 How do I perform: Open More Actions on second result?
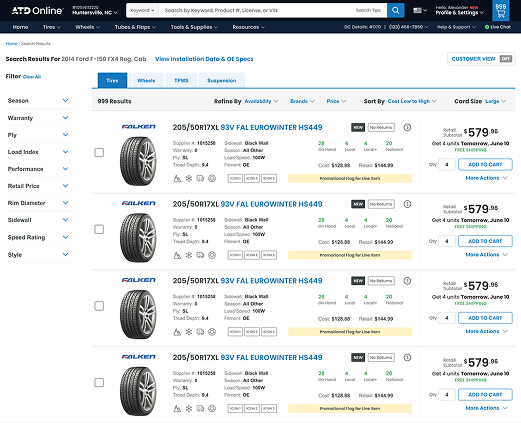tap(486, 255)
